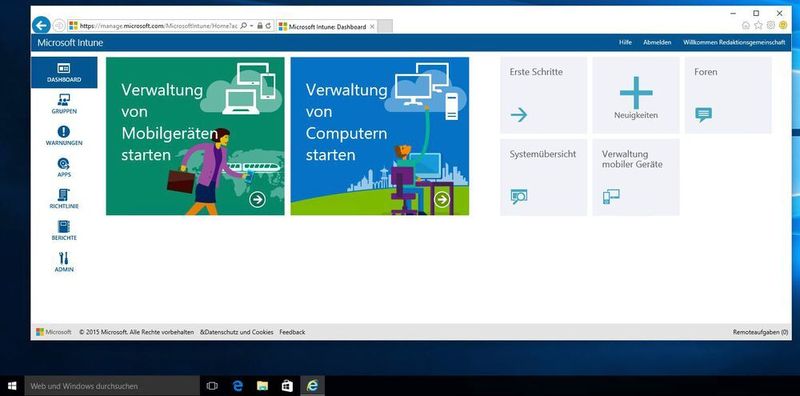
Task: Click Web und Windows durchsuchen search box
Action: point(112,386)
